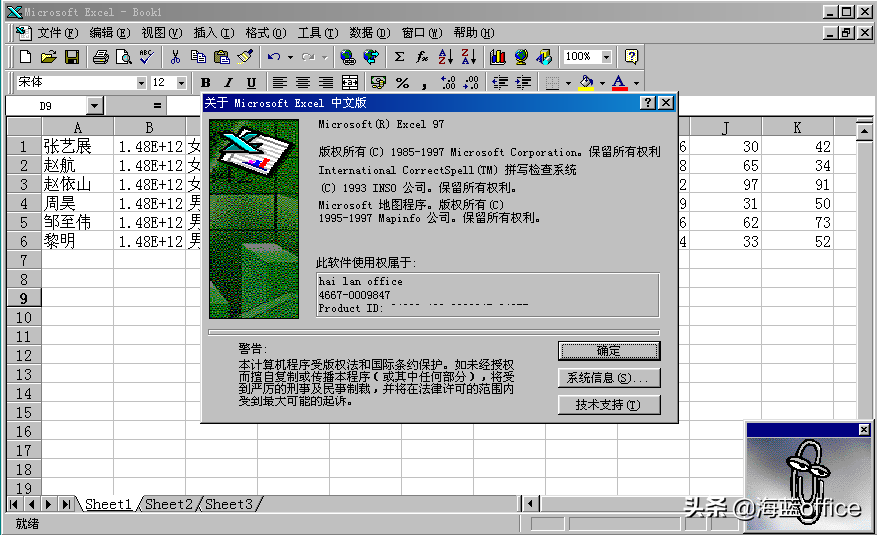Click the Paste clipboard icon
Screen dimensions: 877x535
pyautogui.click(x=221, y=56)
